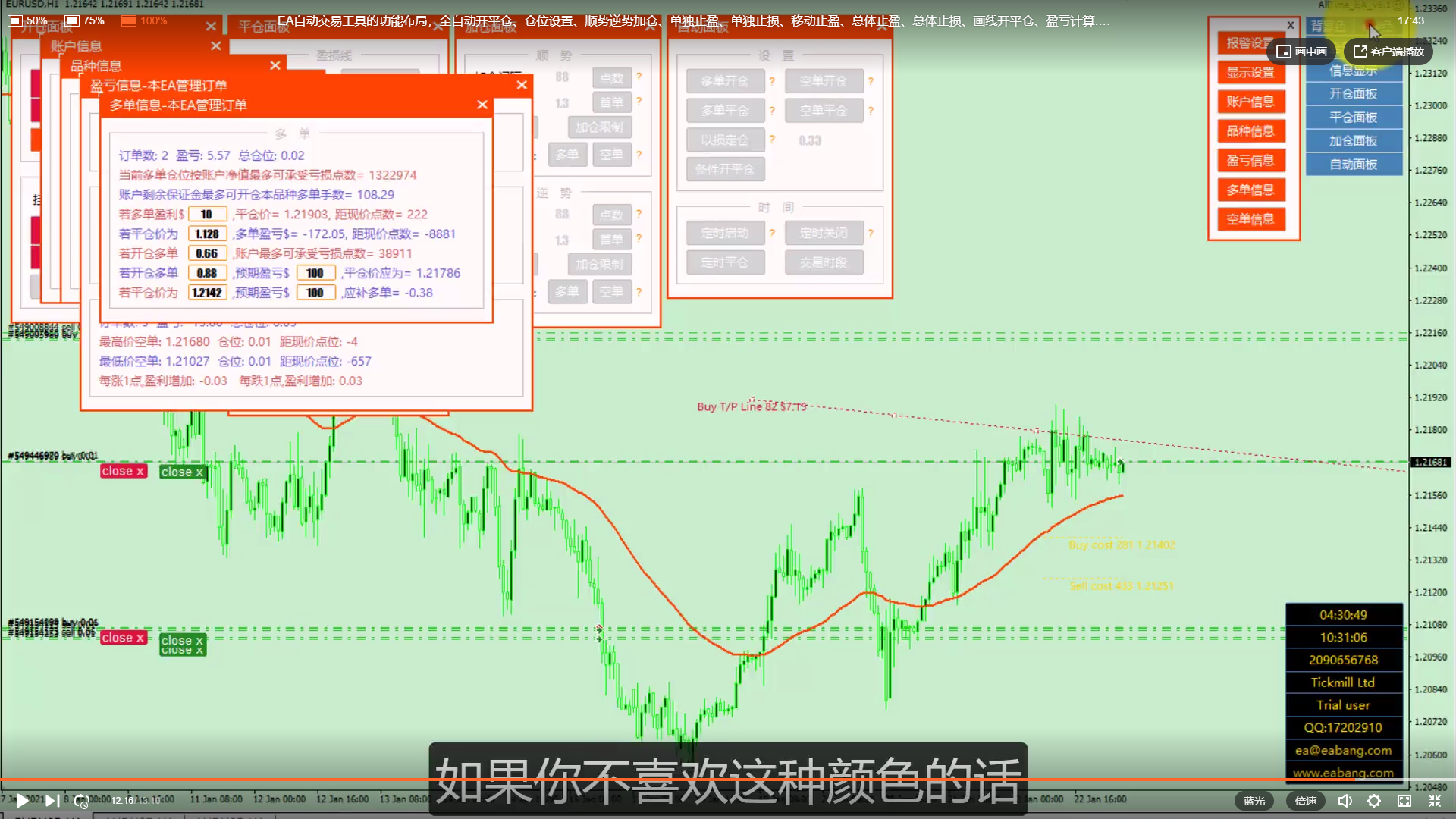This screenshot has height=819, width=1456.
Task: Seek along the video progress bar
Action: (x=728, y=779)
